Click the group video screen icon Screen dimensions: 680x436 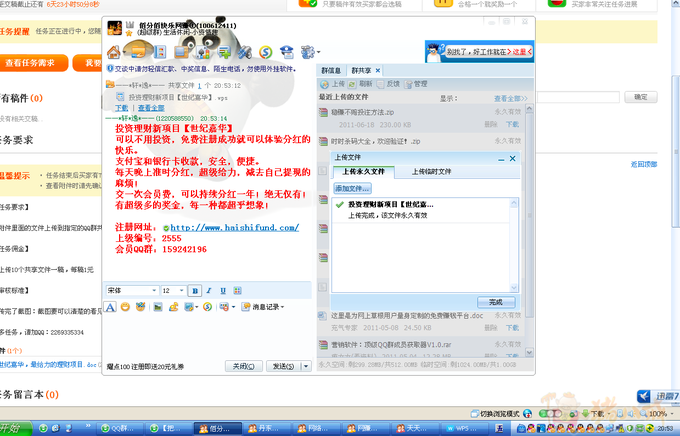pyautogui.click(x=181, y=52)
